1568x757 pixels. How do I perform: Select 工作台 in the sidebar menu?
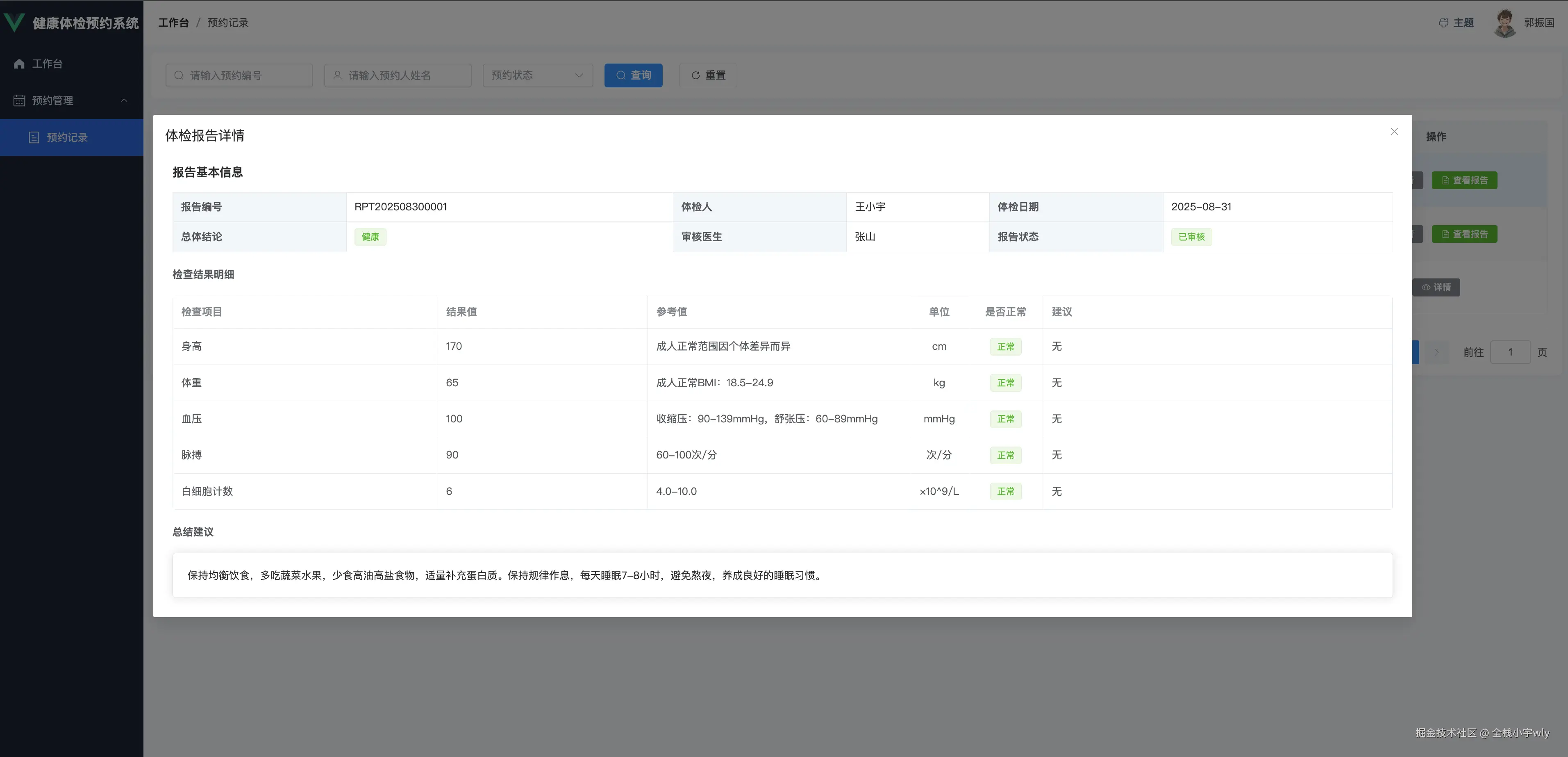click(48, 64)
